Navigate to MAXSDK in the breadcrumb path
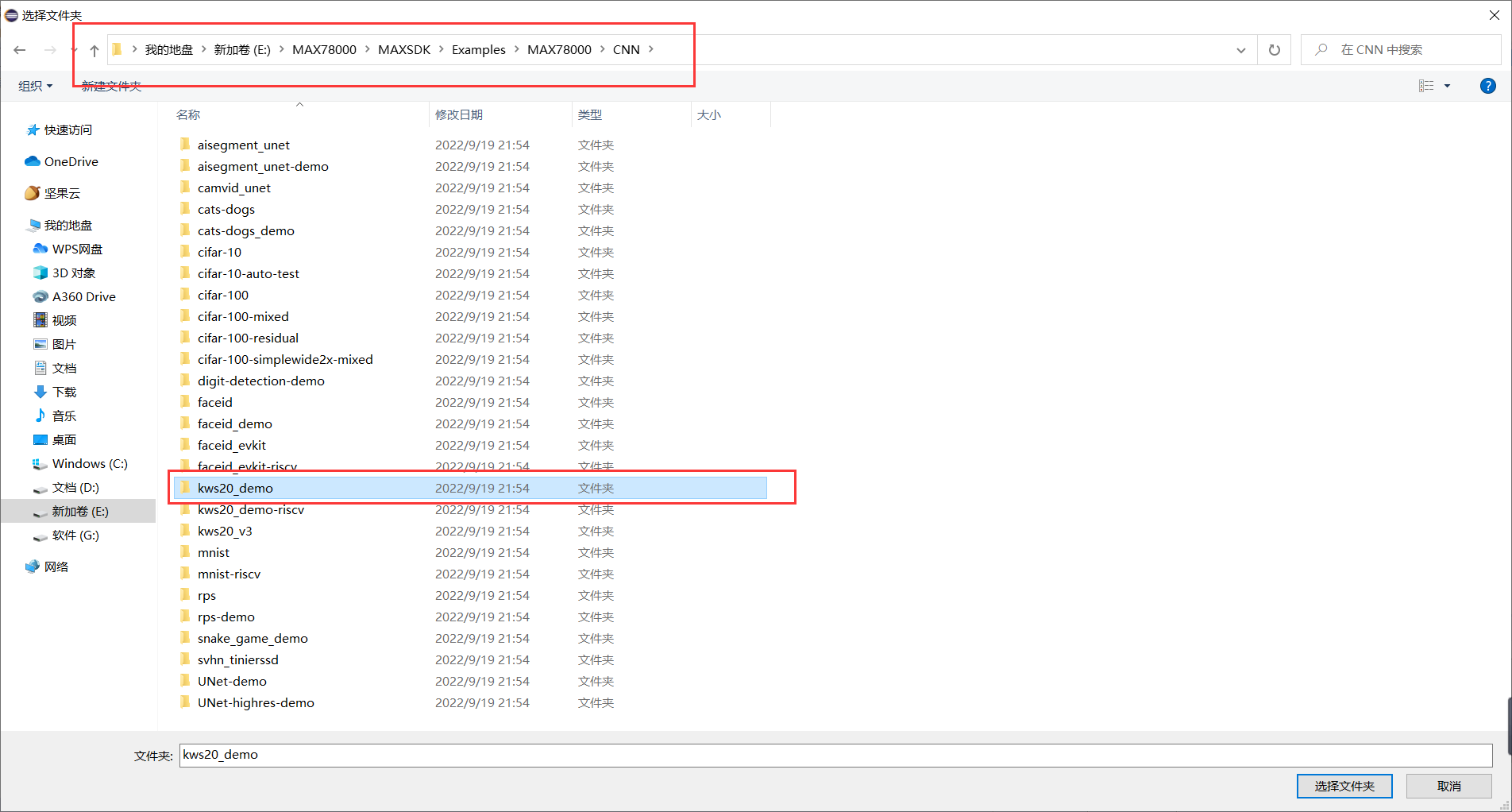 click(x=404, y=49)
